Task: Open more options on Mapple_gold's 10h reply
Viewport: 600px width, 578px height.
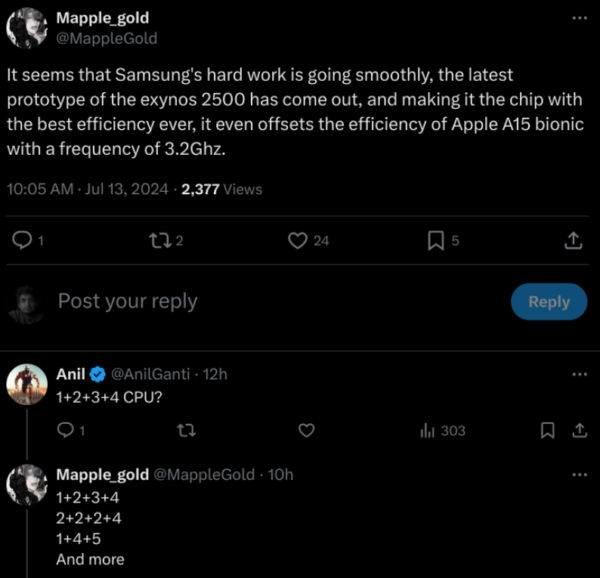Action: (578, 474)
